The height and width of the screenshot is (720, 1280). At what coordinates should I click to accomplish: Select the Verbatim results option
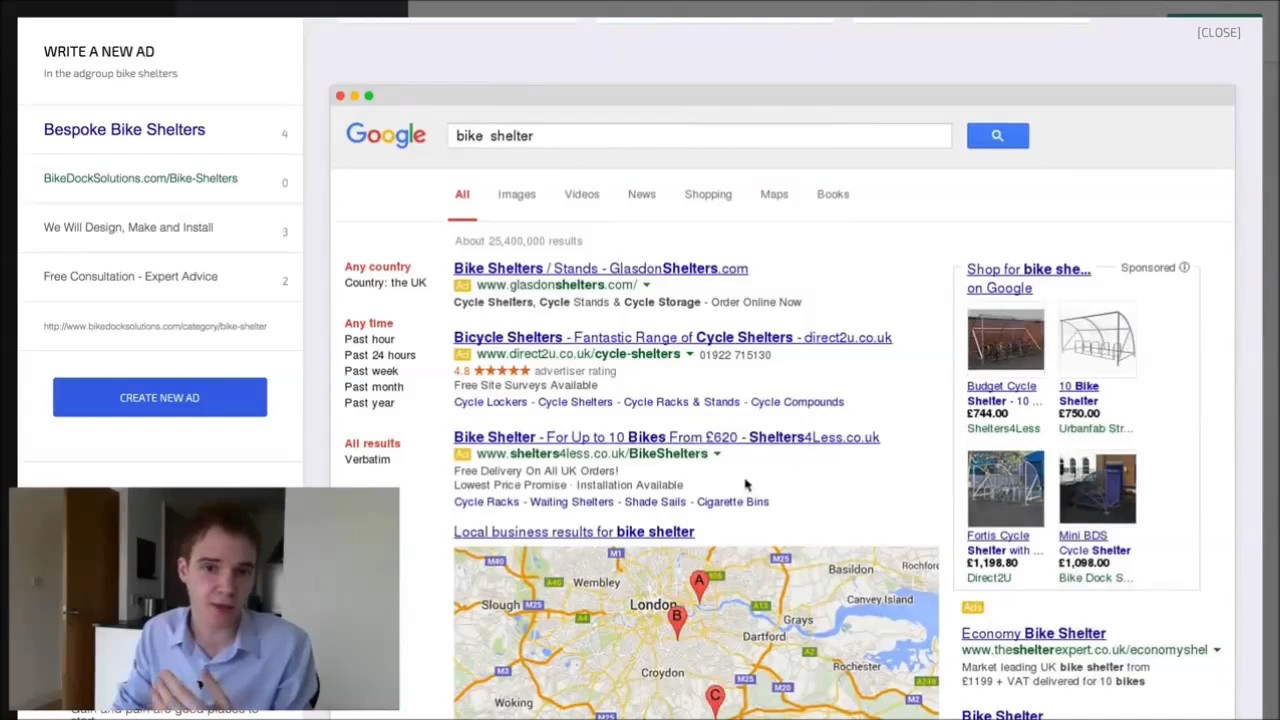tap(368, 459)
